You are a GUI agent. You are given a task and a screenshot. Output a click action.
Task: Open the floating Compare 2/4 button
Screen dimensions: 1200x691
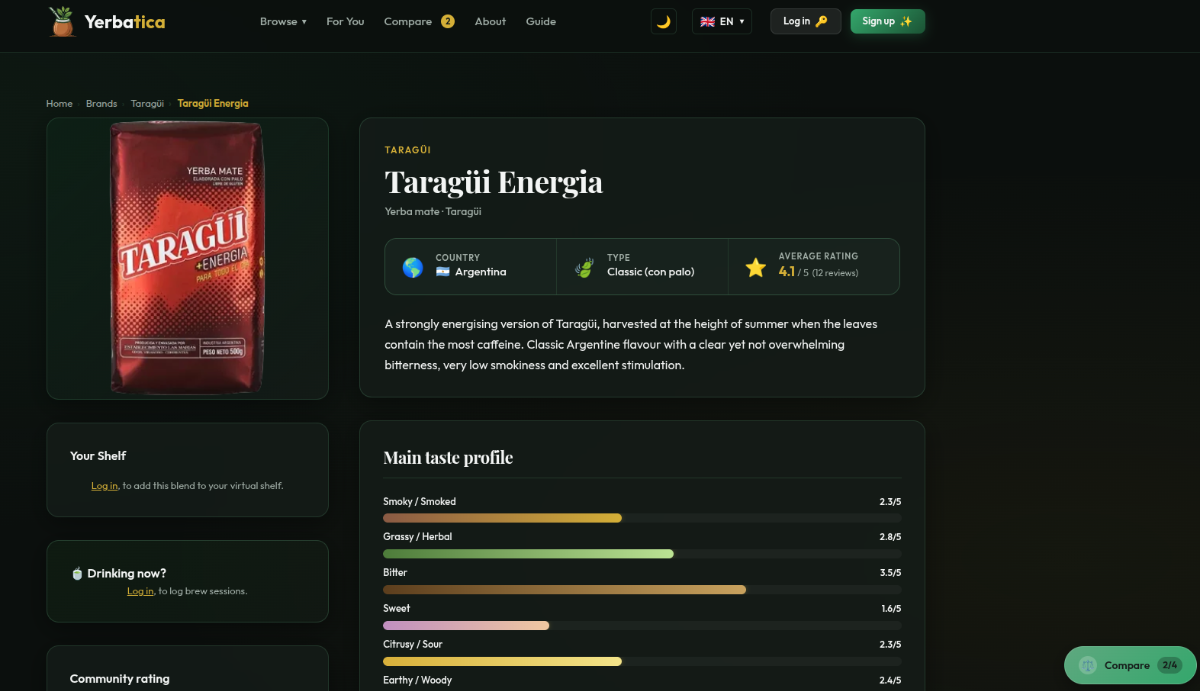pyautogui.click(x=1128, y=665)
